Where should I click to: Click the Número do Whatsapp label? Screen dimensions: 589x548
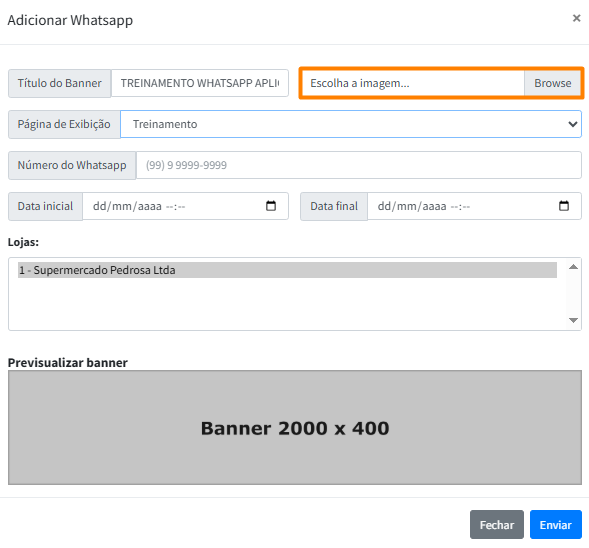click(x=72, y=165)
